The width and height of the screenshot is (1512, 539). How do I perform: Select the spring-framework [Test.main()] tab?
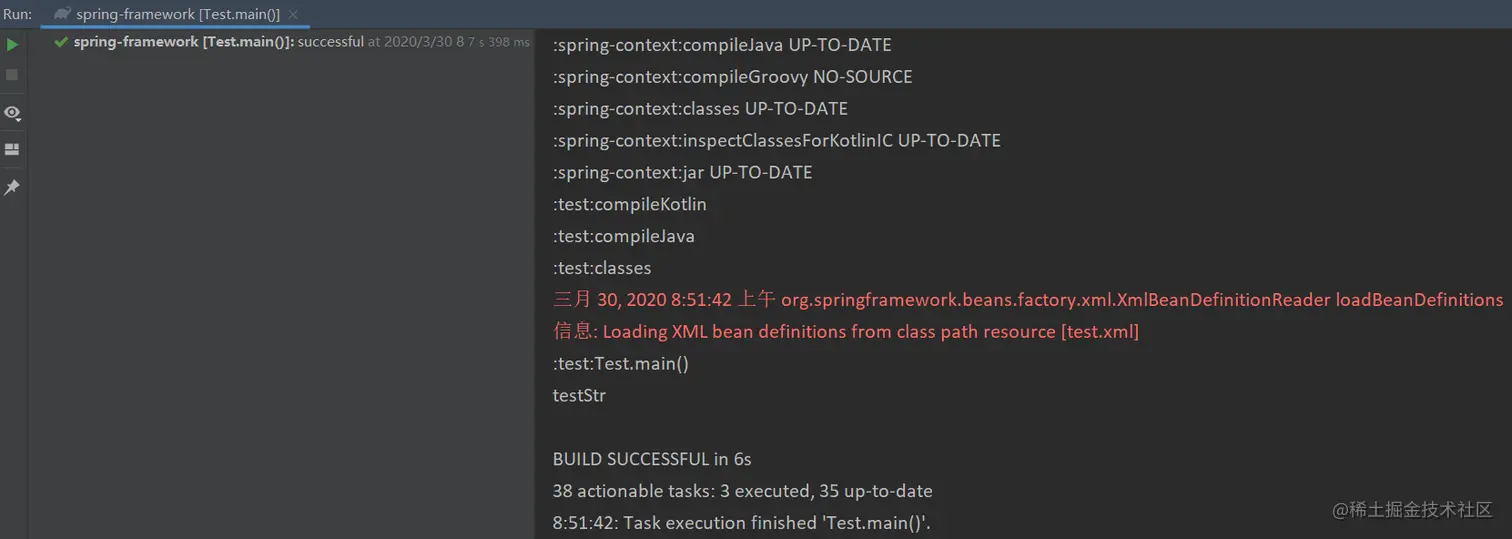(x=176, y=14)
